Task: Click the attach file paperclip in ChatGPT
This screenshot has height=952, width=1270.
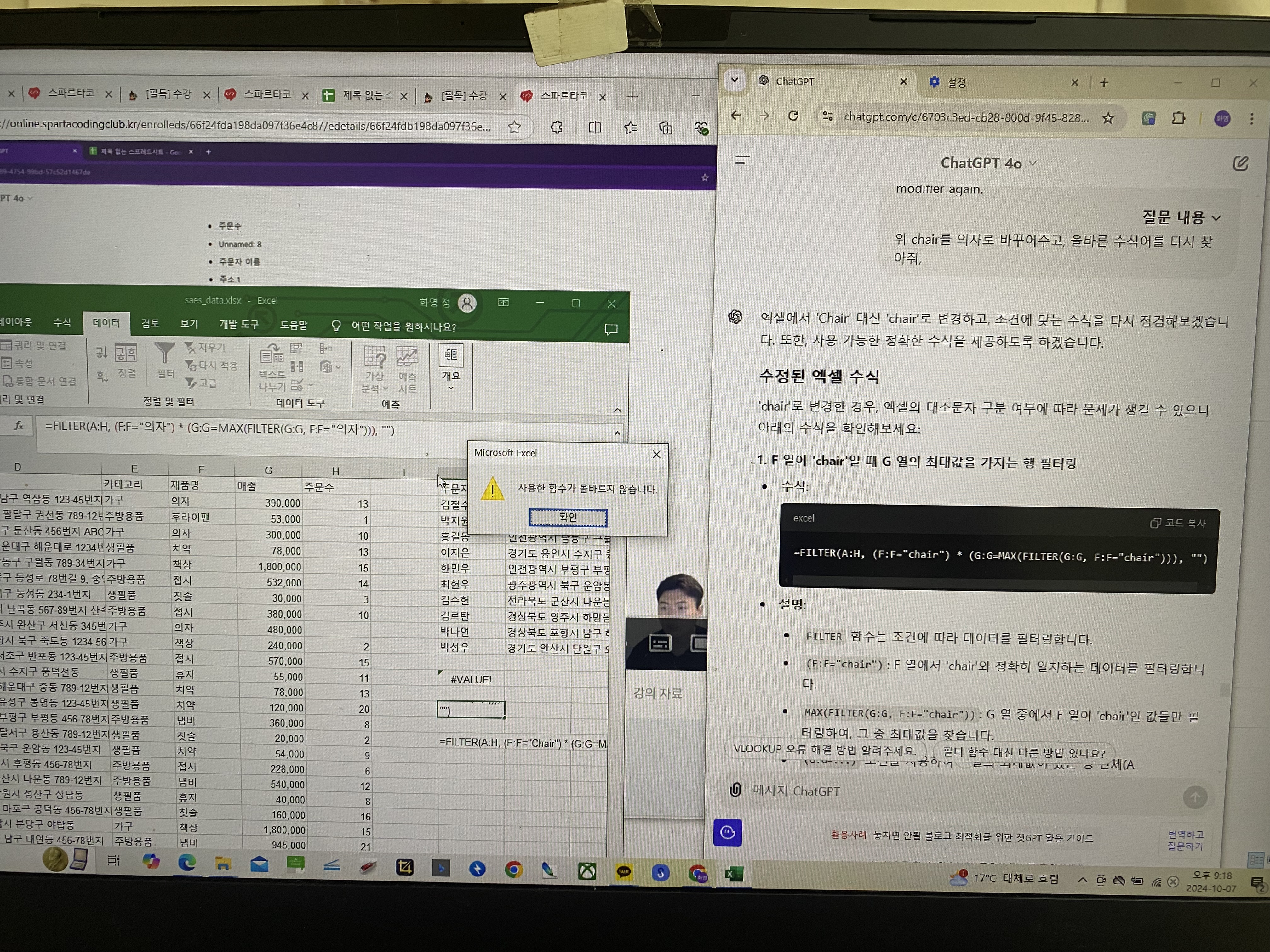Action: pos(735,790)
